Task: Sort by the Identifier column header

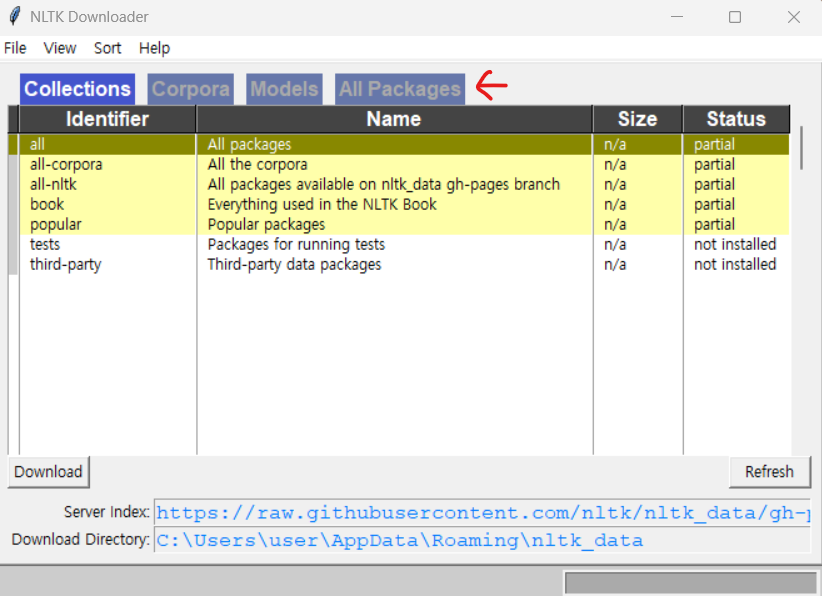Action: click(x=107, y=119)
